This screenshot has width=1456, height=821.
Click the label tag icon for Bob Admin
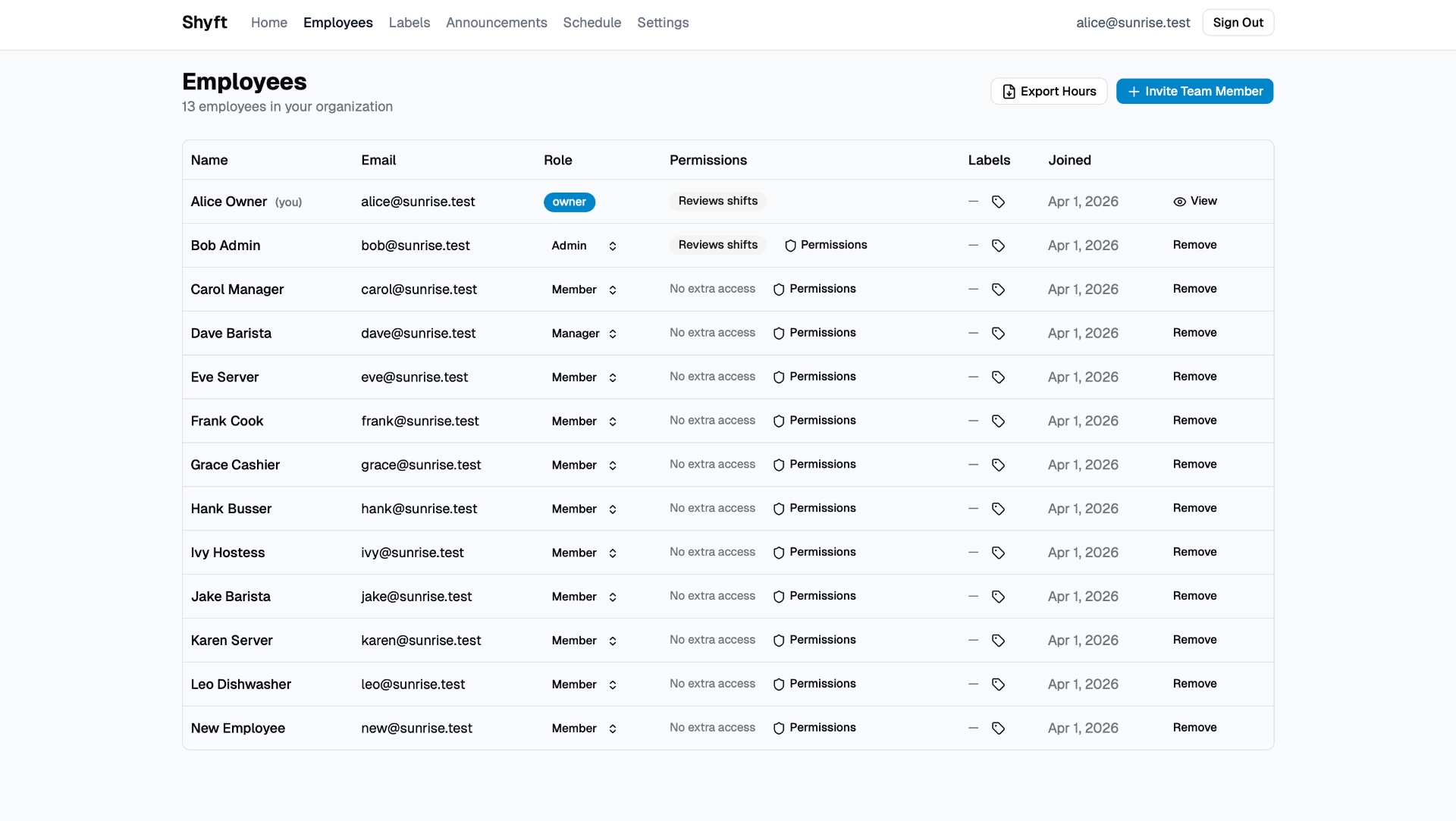point(998,246)
